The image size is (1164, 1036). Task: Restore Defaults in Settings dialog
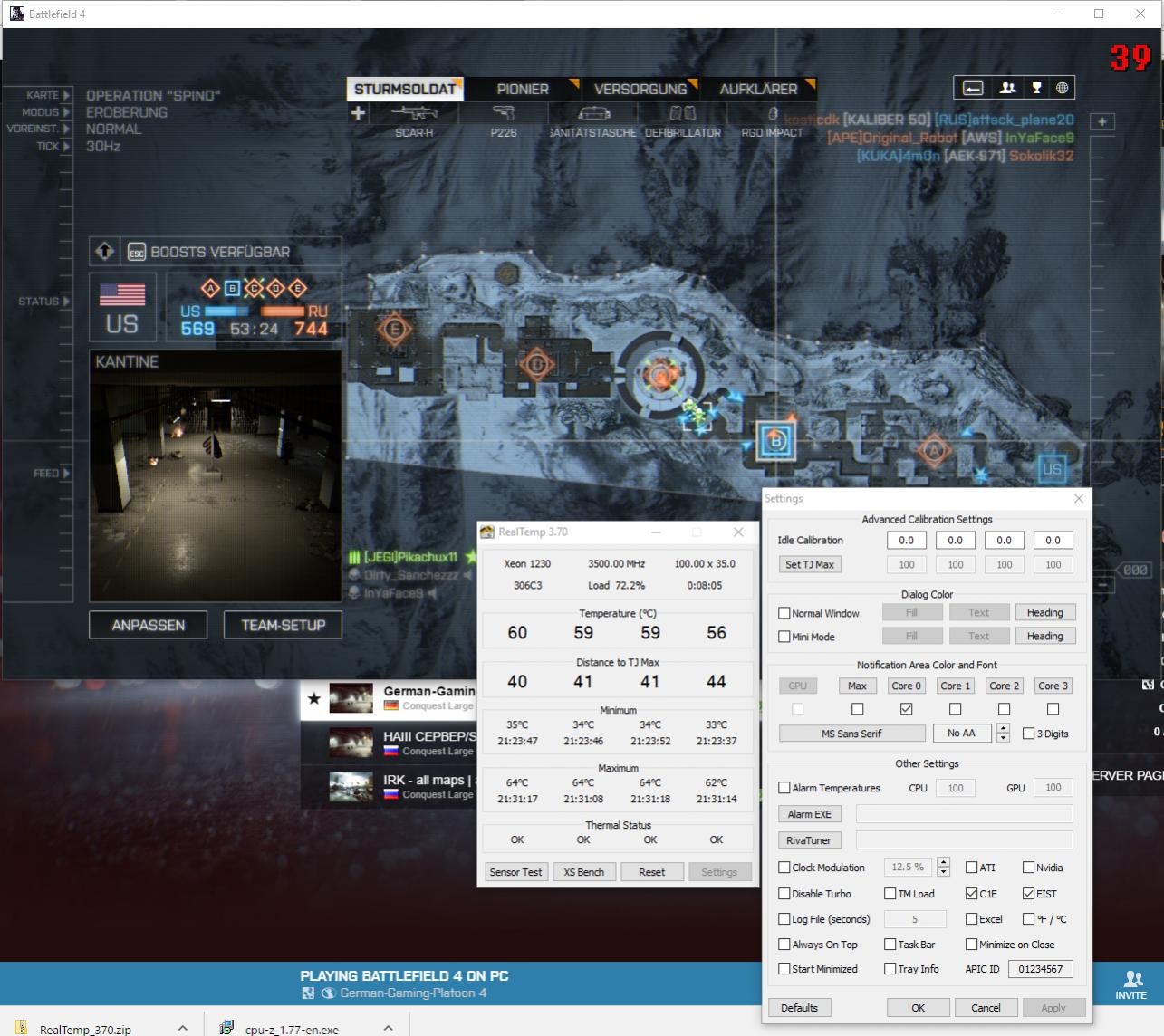[x=799, y=1008]
